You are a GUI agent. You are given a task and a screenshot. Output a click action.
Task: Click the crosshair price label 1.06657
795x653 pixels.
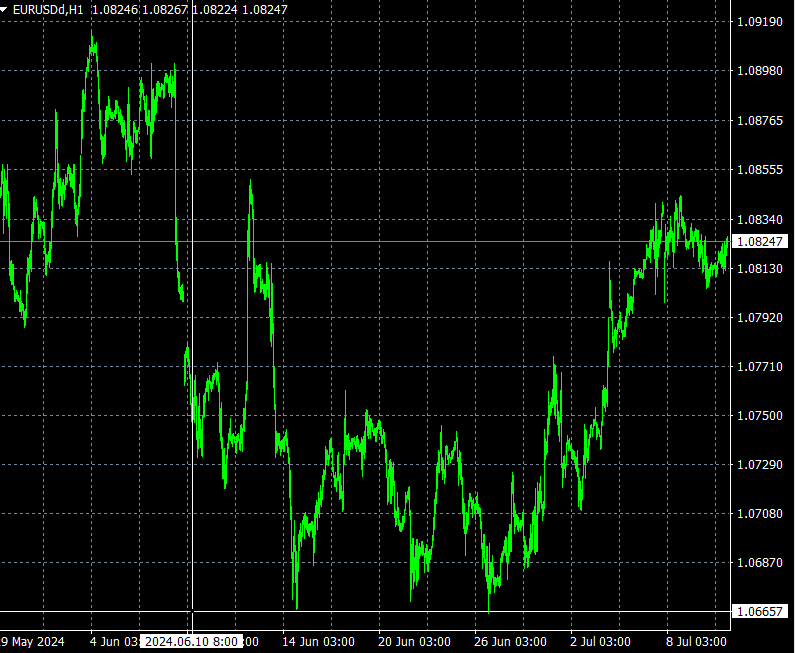(762, 611)
